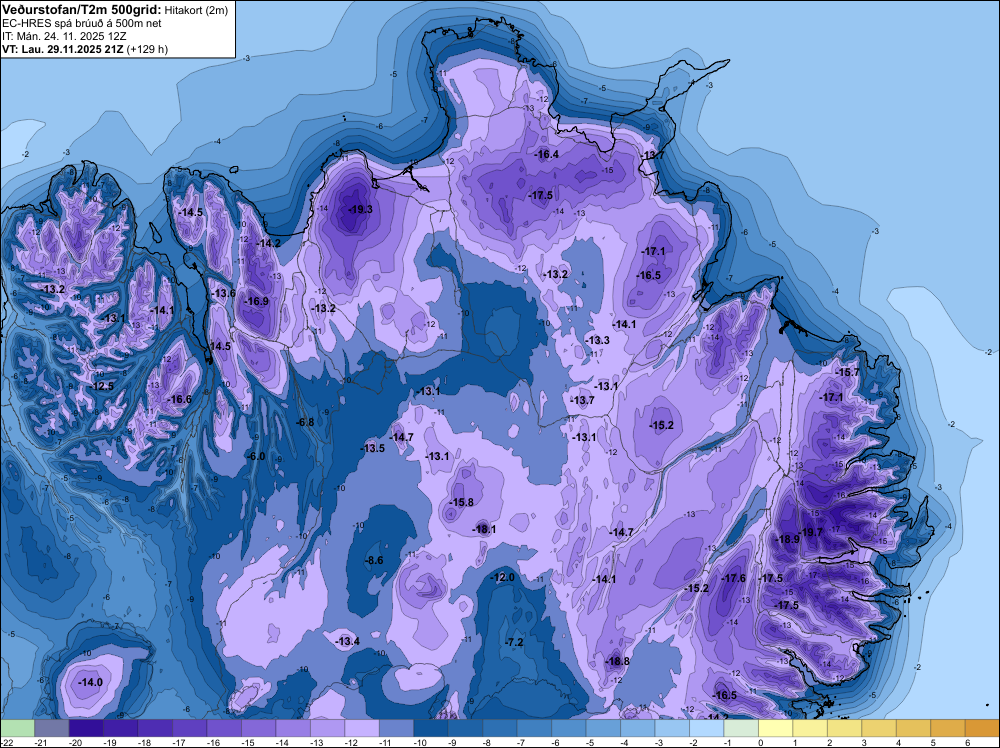Click the 'IT: Mán. 24. 11. 2025 12Z' line

(64, 36)
